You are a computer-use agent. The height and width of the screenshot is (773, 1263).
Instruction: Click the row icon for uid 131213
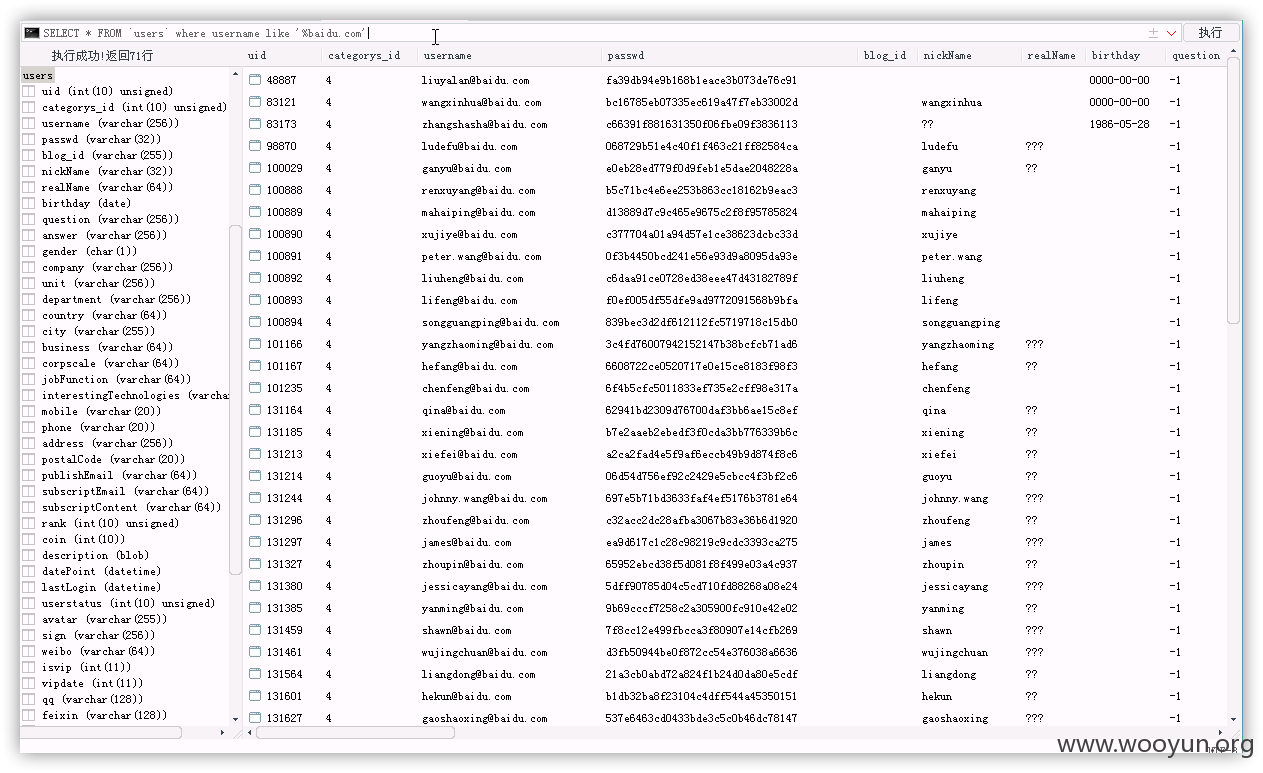(255, 454)
